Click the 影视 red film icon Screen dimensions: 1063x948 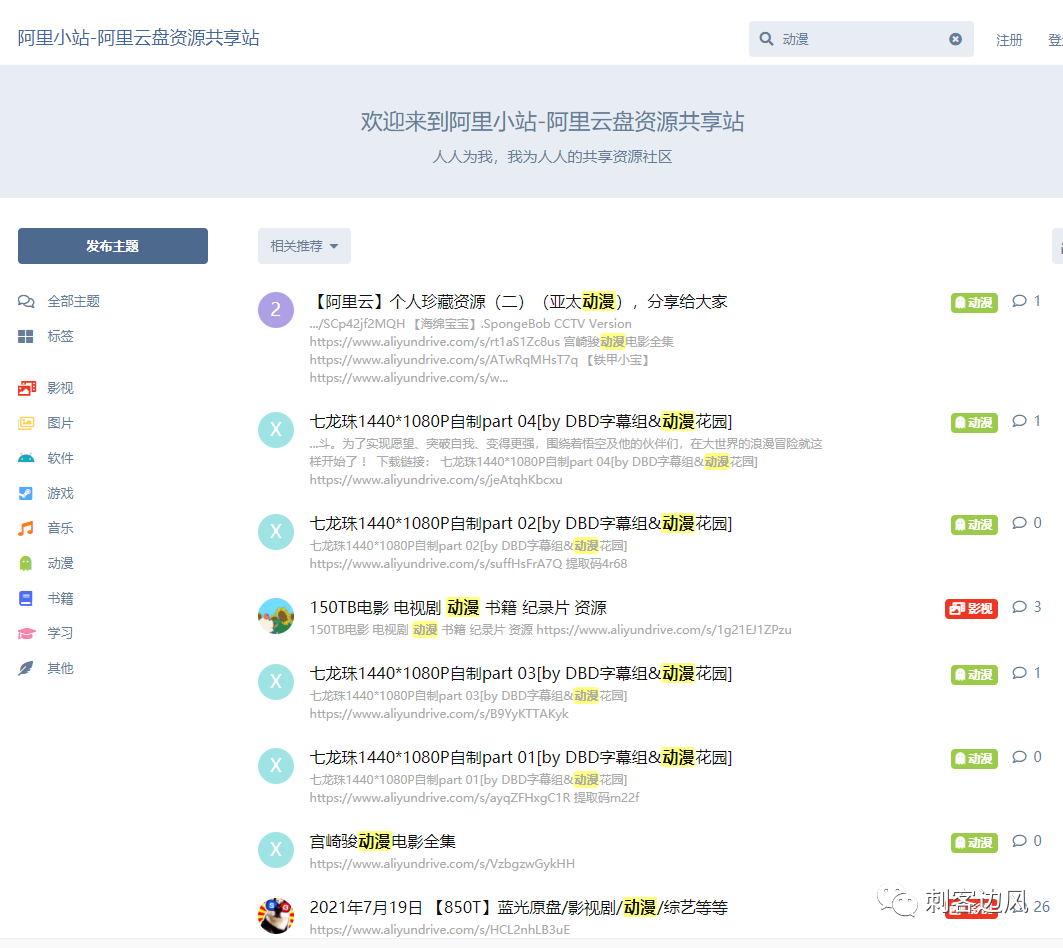click(26, 388)
